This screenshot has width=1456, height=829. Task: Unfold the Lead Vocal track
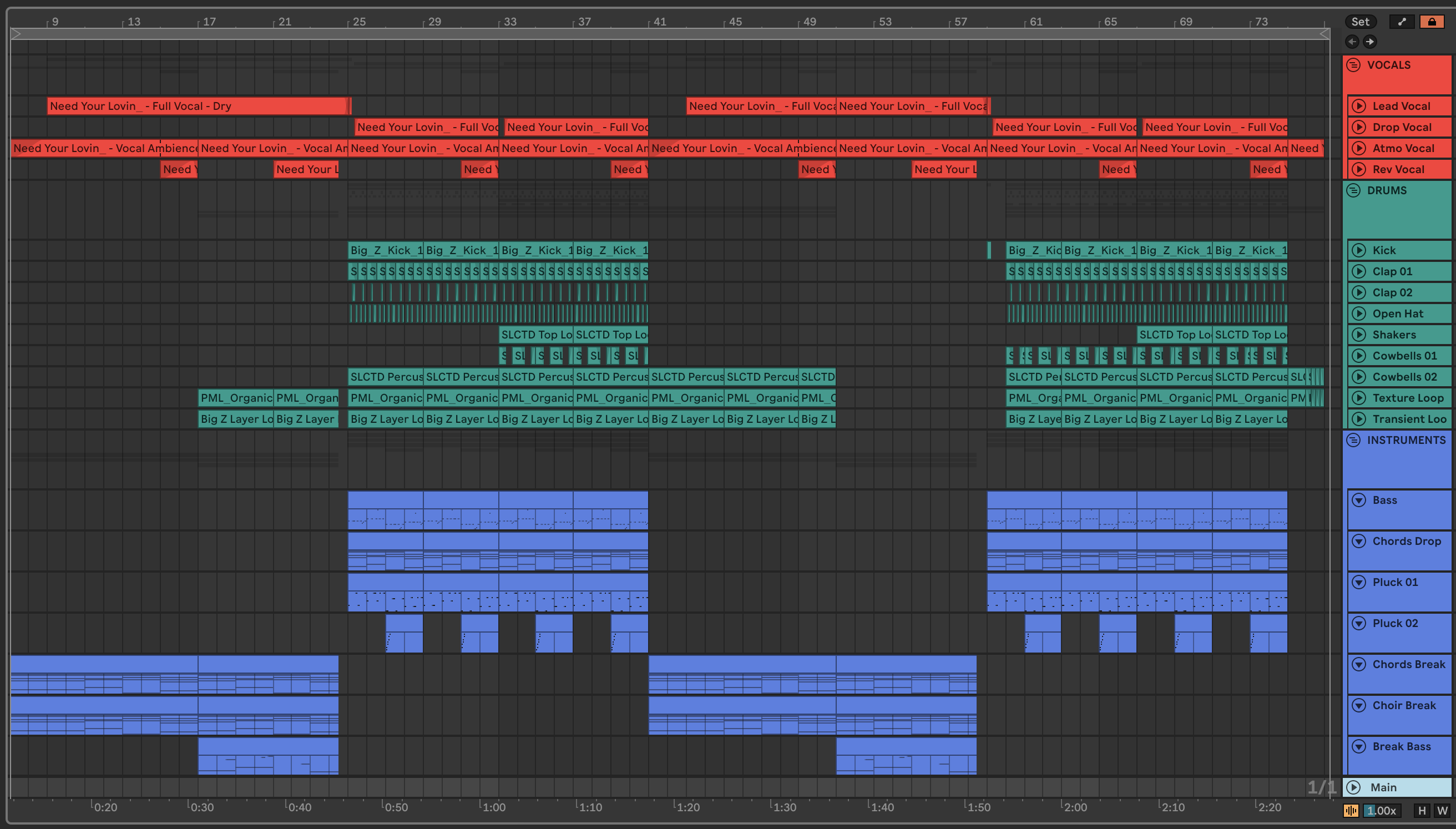[1359, 106]
